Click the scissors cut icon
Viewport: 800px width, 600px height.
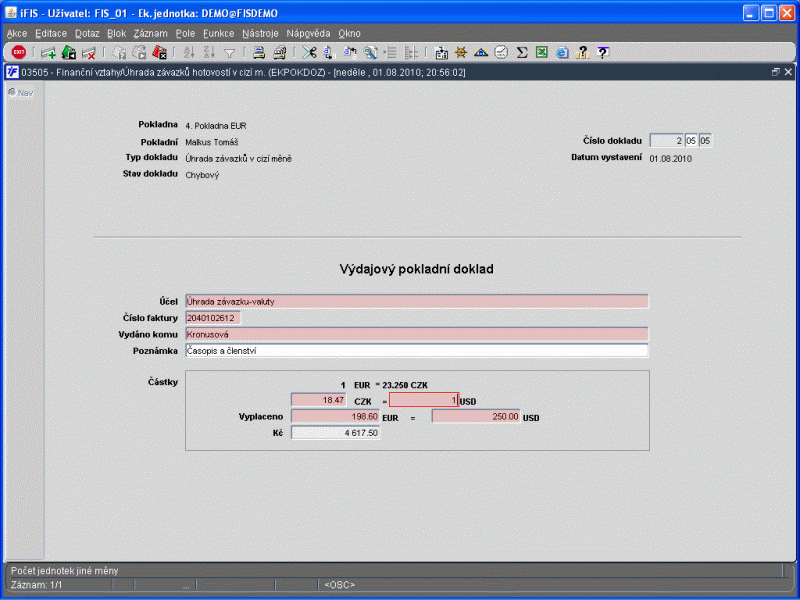(309, 52)
